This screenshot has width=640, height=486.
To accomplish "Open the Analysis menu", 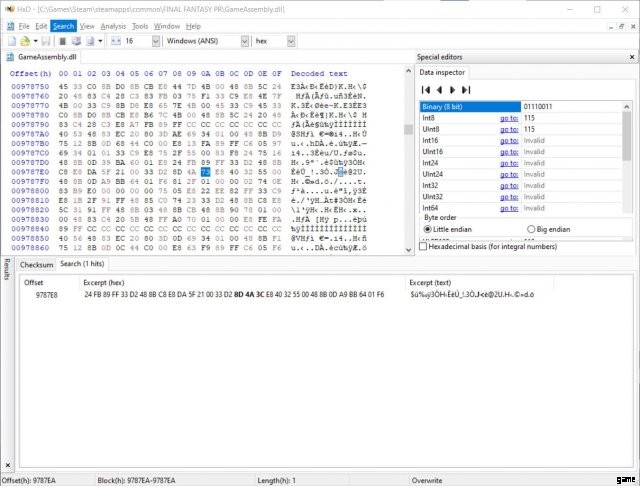I will [113, 25].
